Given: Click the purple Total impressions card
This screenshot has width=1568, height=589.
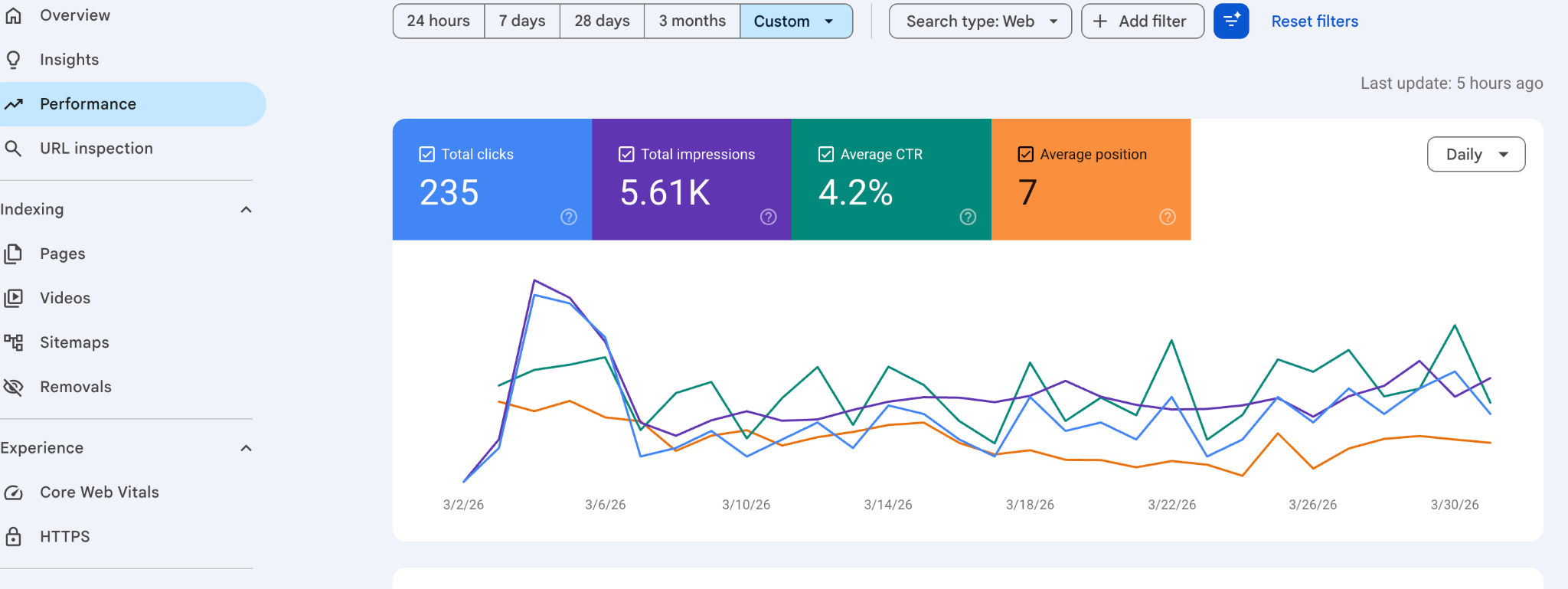Looking at the screenshot, I should pos(692,179).
